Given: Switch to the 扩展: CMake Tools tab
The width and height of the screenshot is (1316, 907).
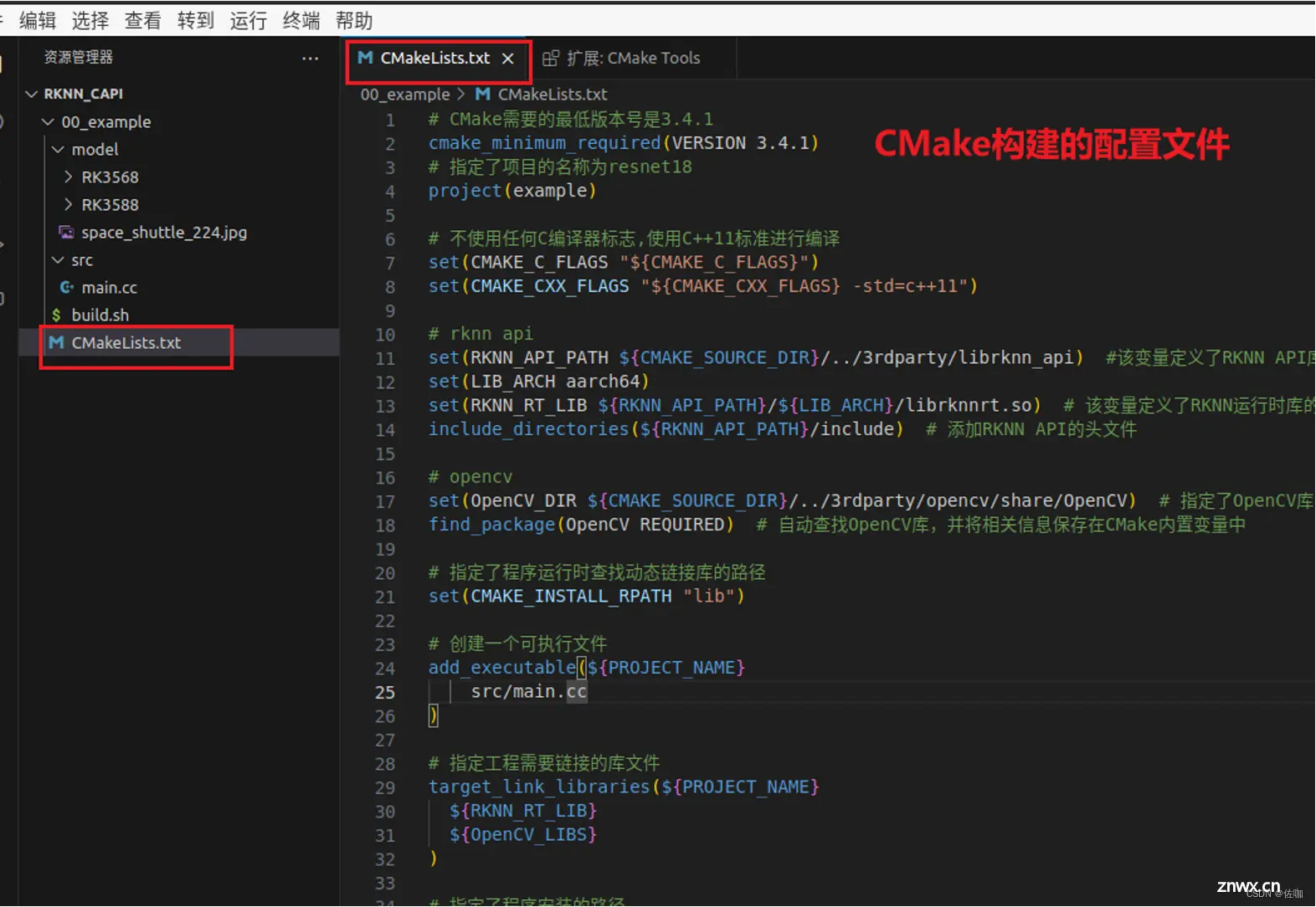Looking at the screenshot, I should click(633, 58).
